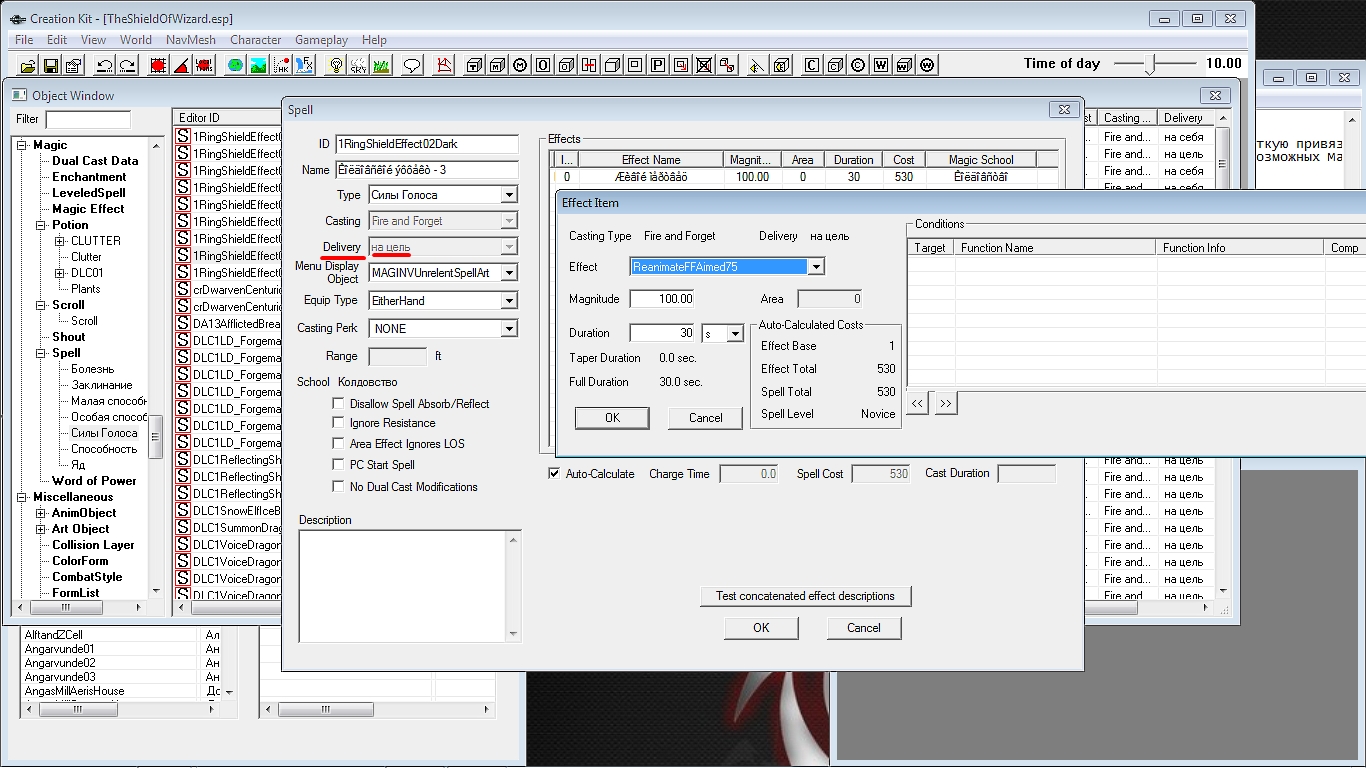Open the Equip Type dropdown
Image resolution: width=1366 pixels, height=768 pixels.
509,301
